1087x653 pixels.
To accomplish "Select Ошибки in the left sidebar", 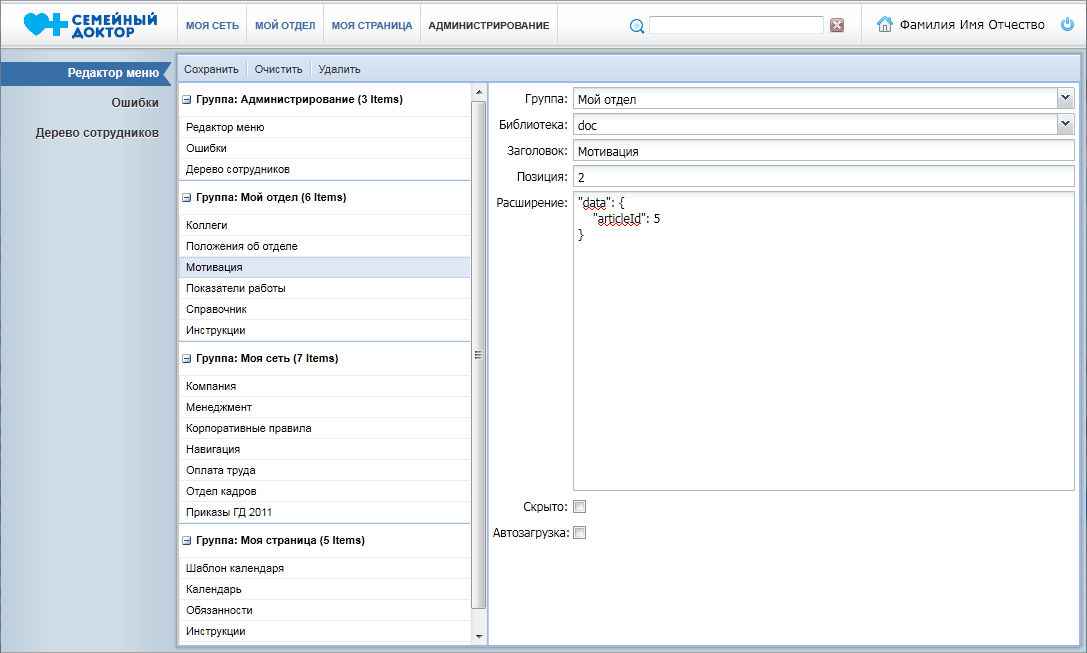I will (134, 103).
